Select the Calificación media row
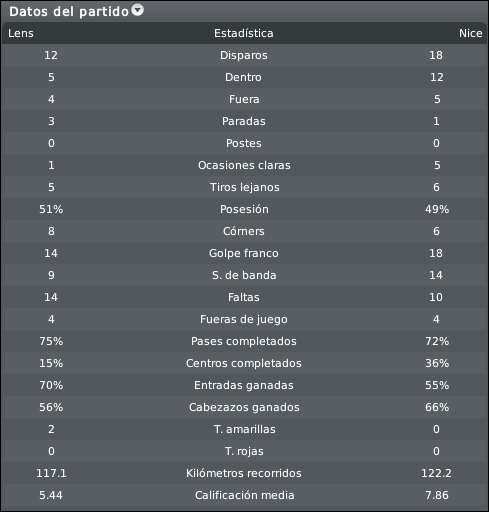 (x=244, y=495)
